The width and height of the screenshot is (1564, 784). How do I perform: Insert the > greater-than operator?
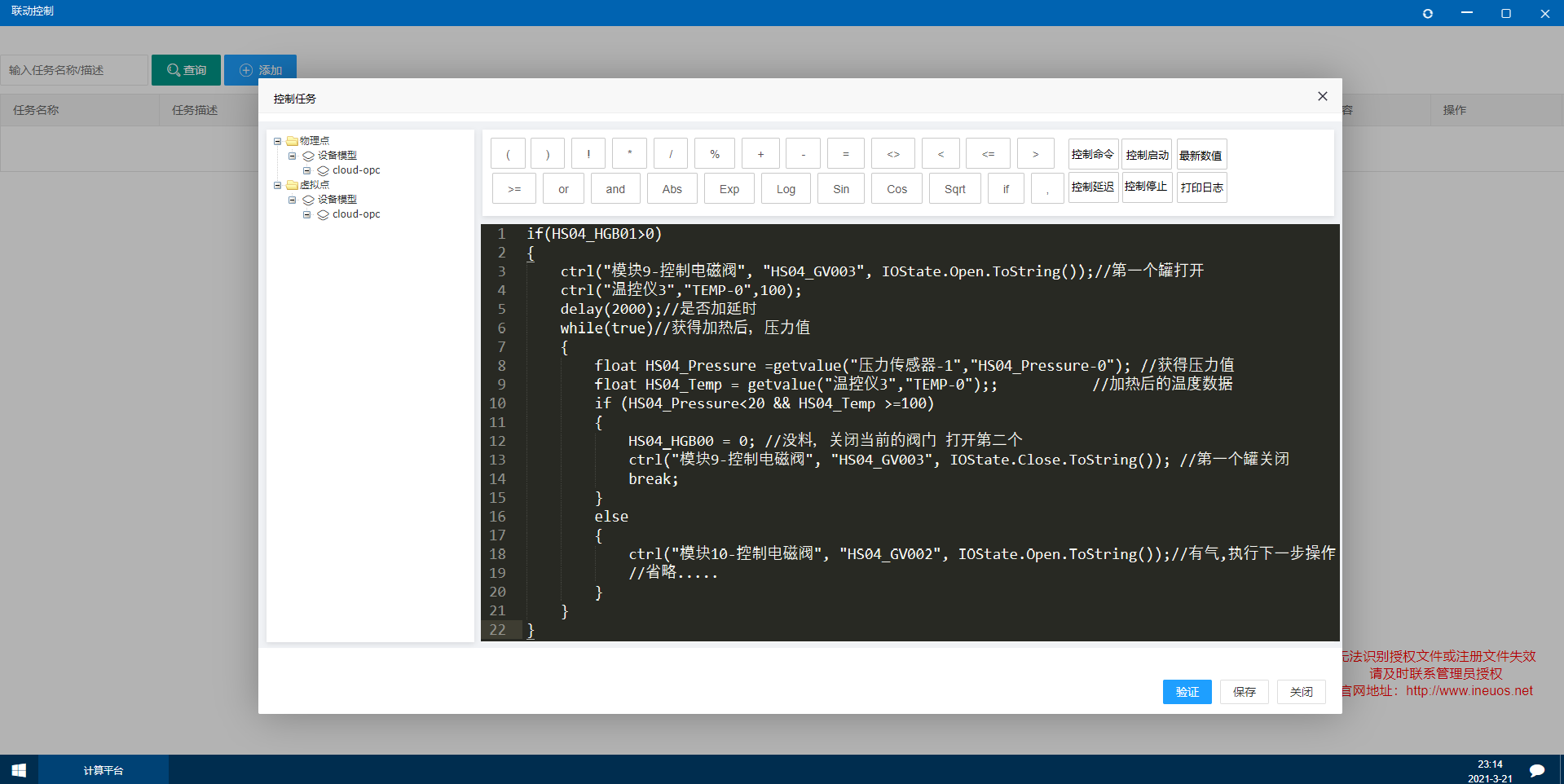tap(1036, 154)
